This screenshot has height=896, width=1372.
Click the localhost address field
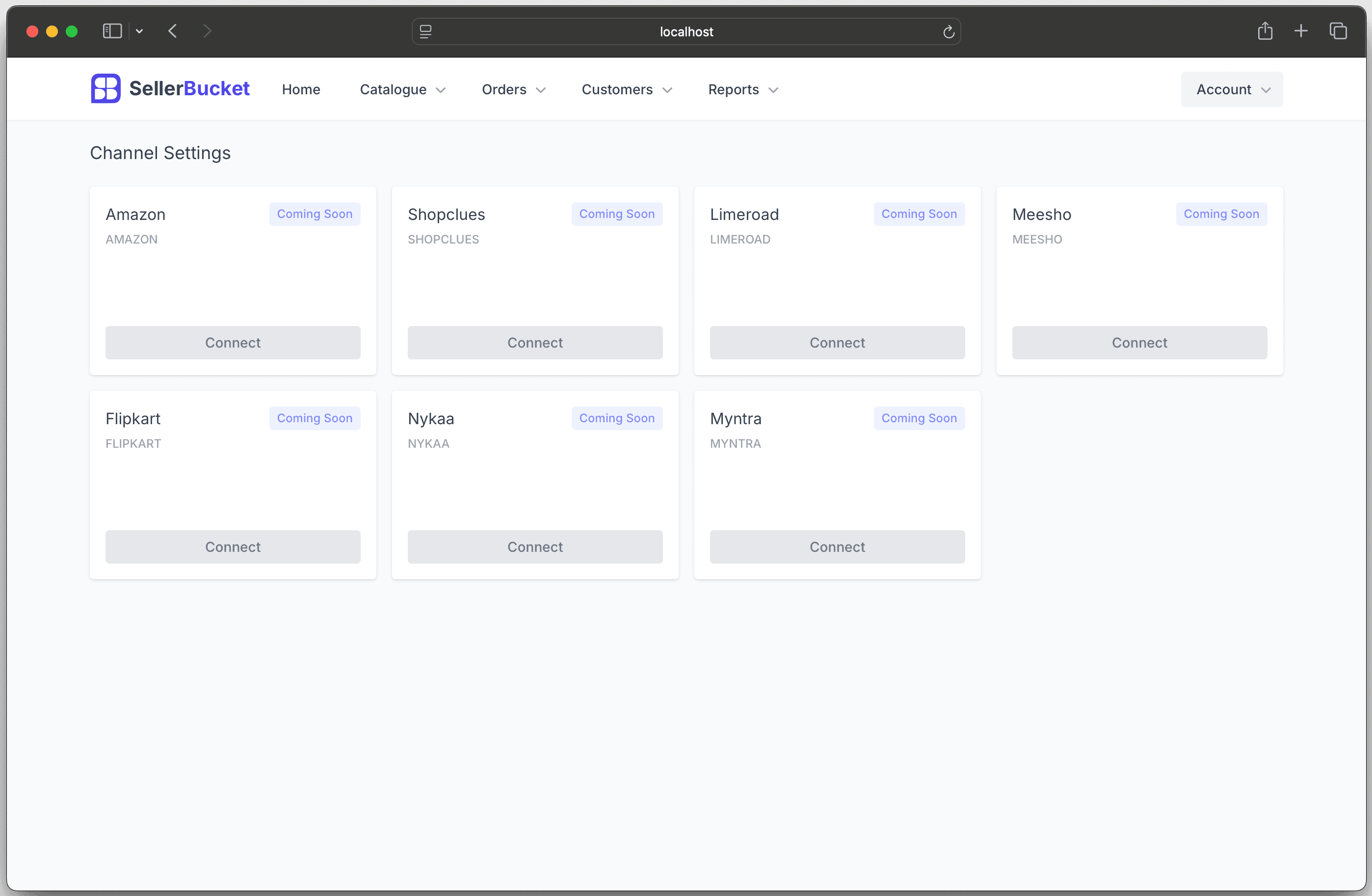tap(686, 32)
